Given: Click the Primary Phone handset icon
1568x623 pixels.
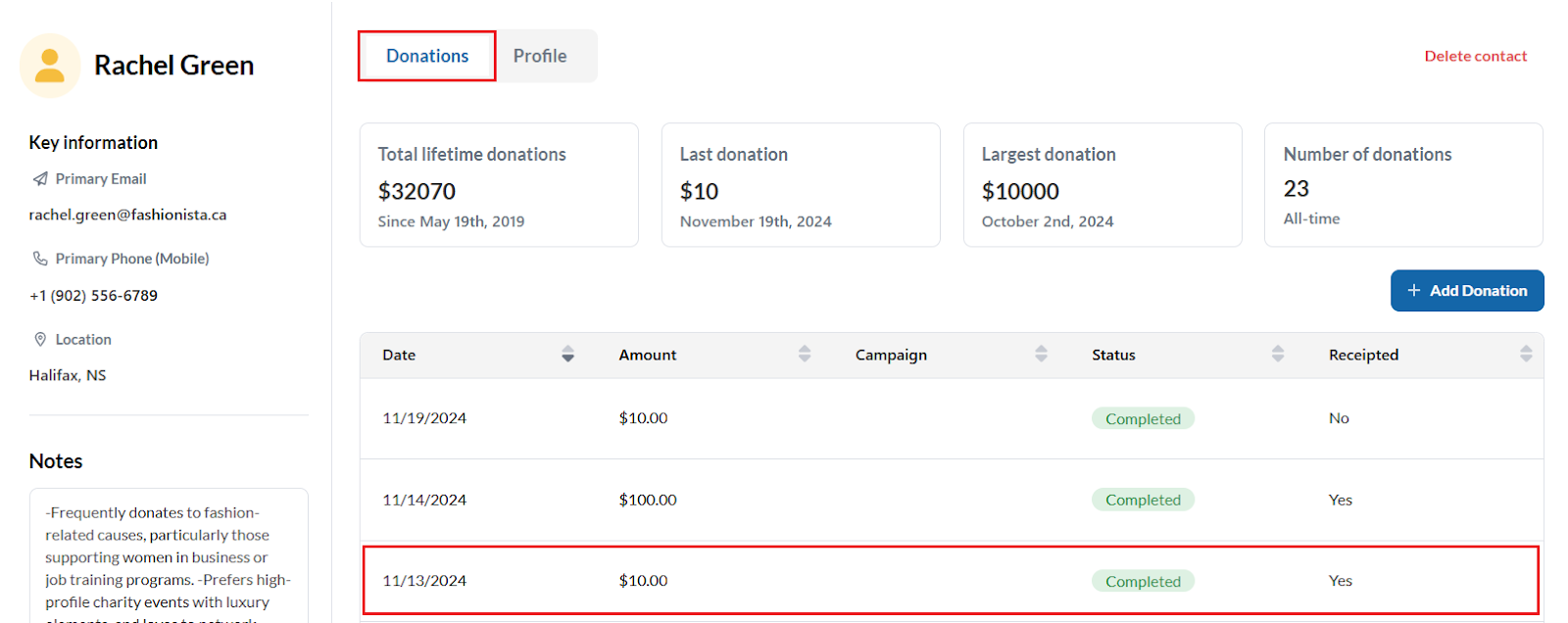Looking at the screenshot, I should (40, 259).
